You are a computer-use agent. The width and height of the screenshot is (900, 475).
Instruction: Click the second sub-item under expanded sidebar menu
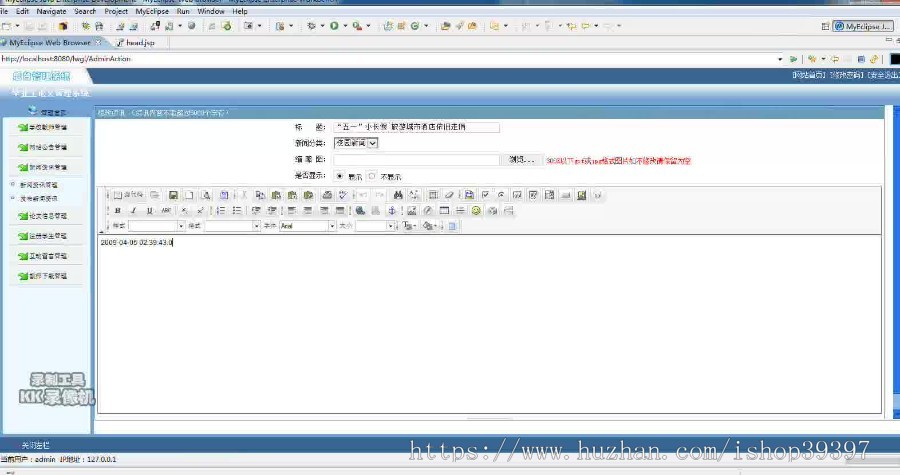(x=38, y=198)
